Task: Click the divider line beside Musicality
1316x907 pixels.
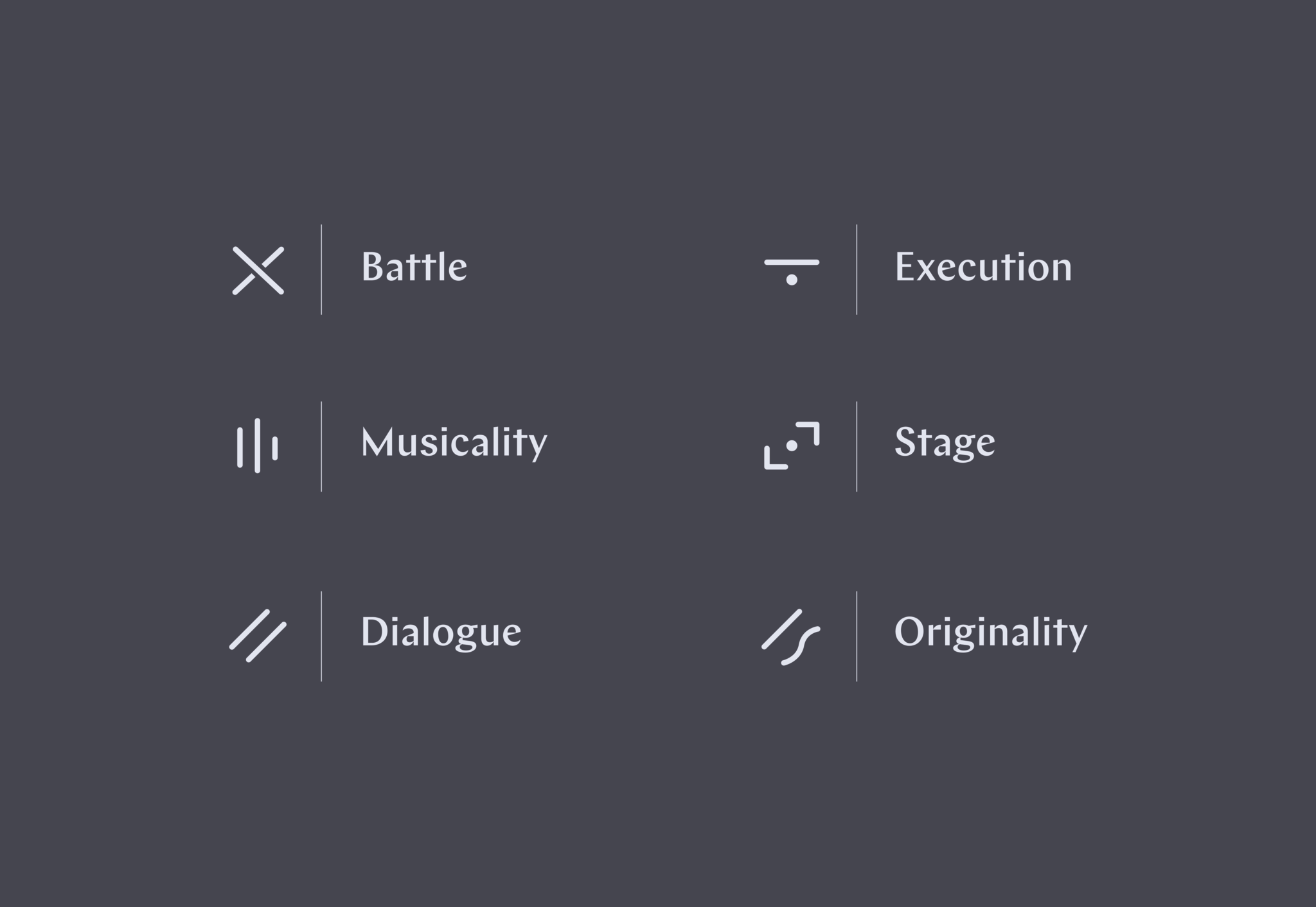Action: tap(321, 447)
